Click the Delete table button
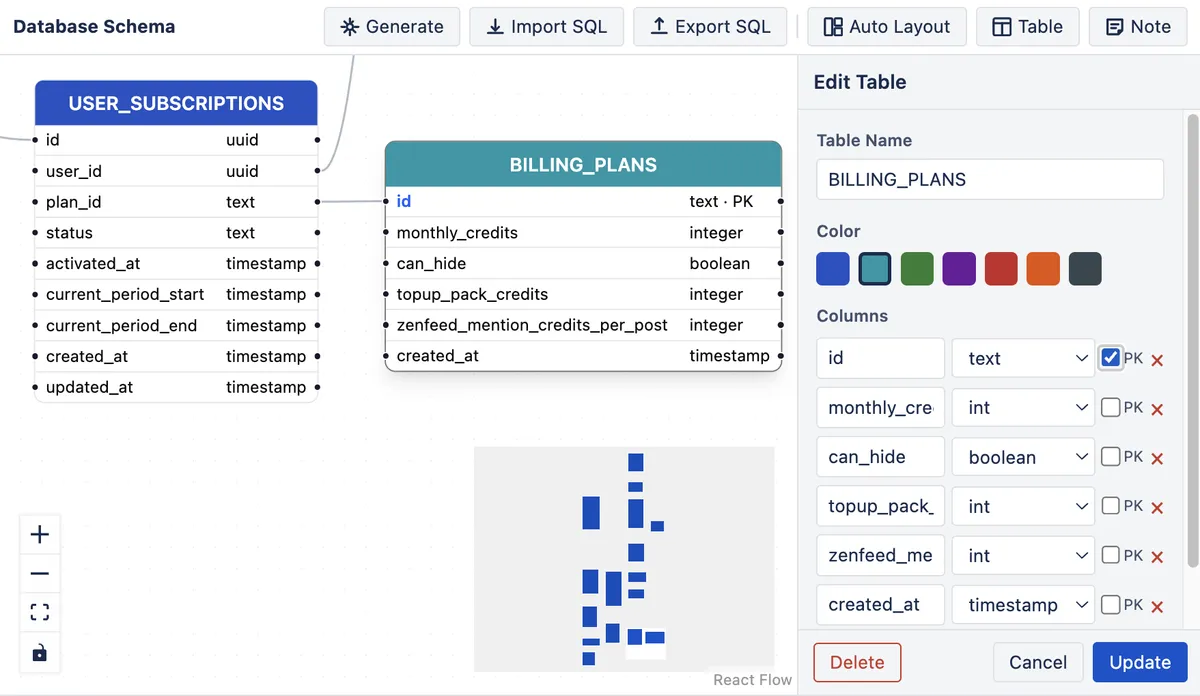 [x=857, y=662]
